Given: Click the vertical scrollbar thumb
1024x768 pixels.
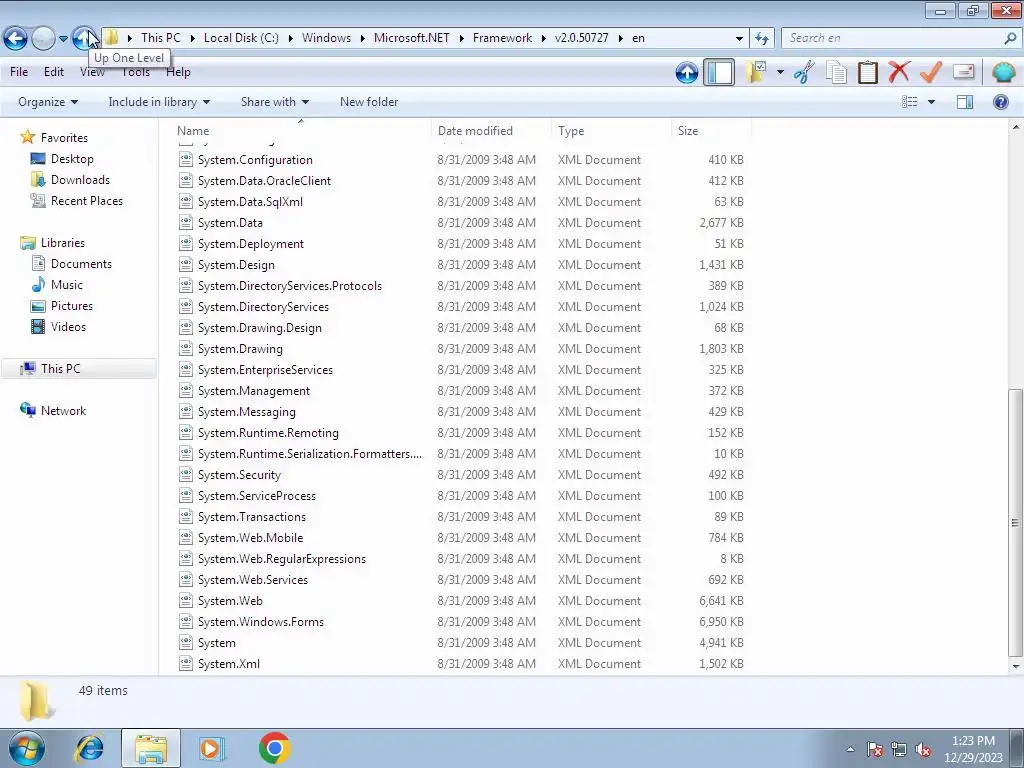Looking at the screenshot, I should point(1016,522).
